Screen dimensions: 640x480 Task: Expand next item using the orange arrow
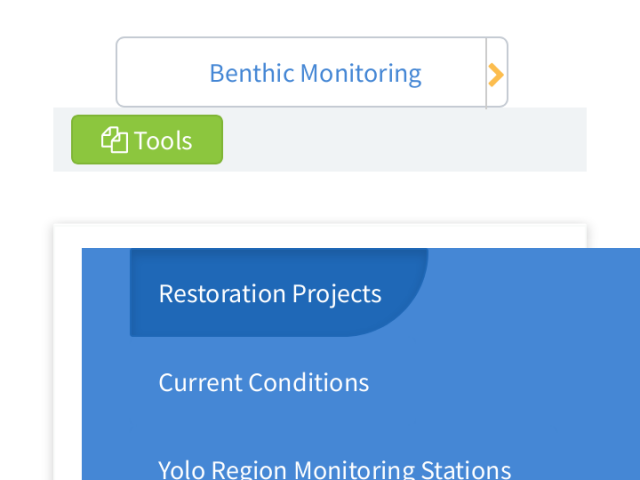[496, 75]
